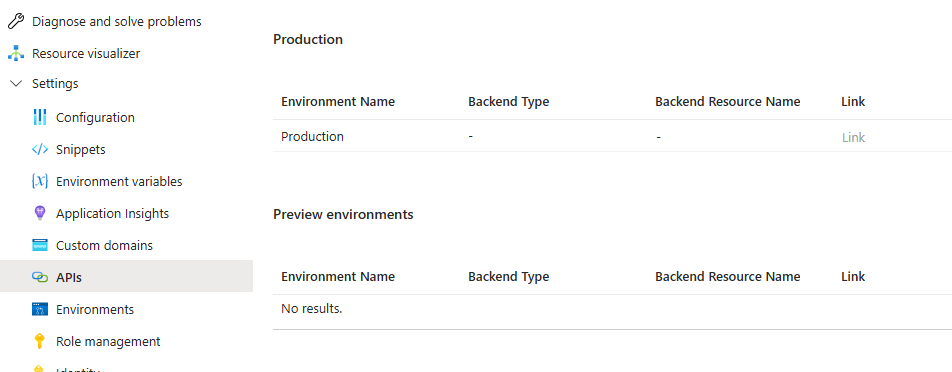
Task: Open the Snippets menu item
Action: tap(81, 149)
